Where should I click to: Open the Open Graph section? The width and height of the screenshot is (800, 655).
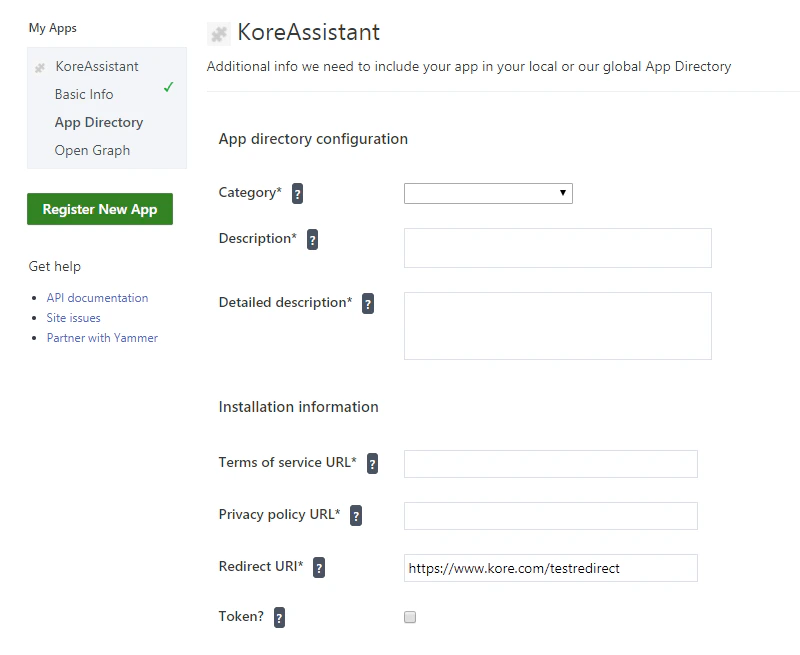(x=92, y=150)
